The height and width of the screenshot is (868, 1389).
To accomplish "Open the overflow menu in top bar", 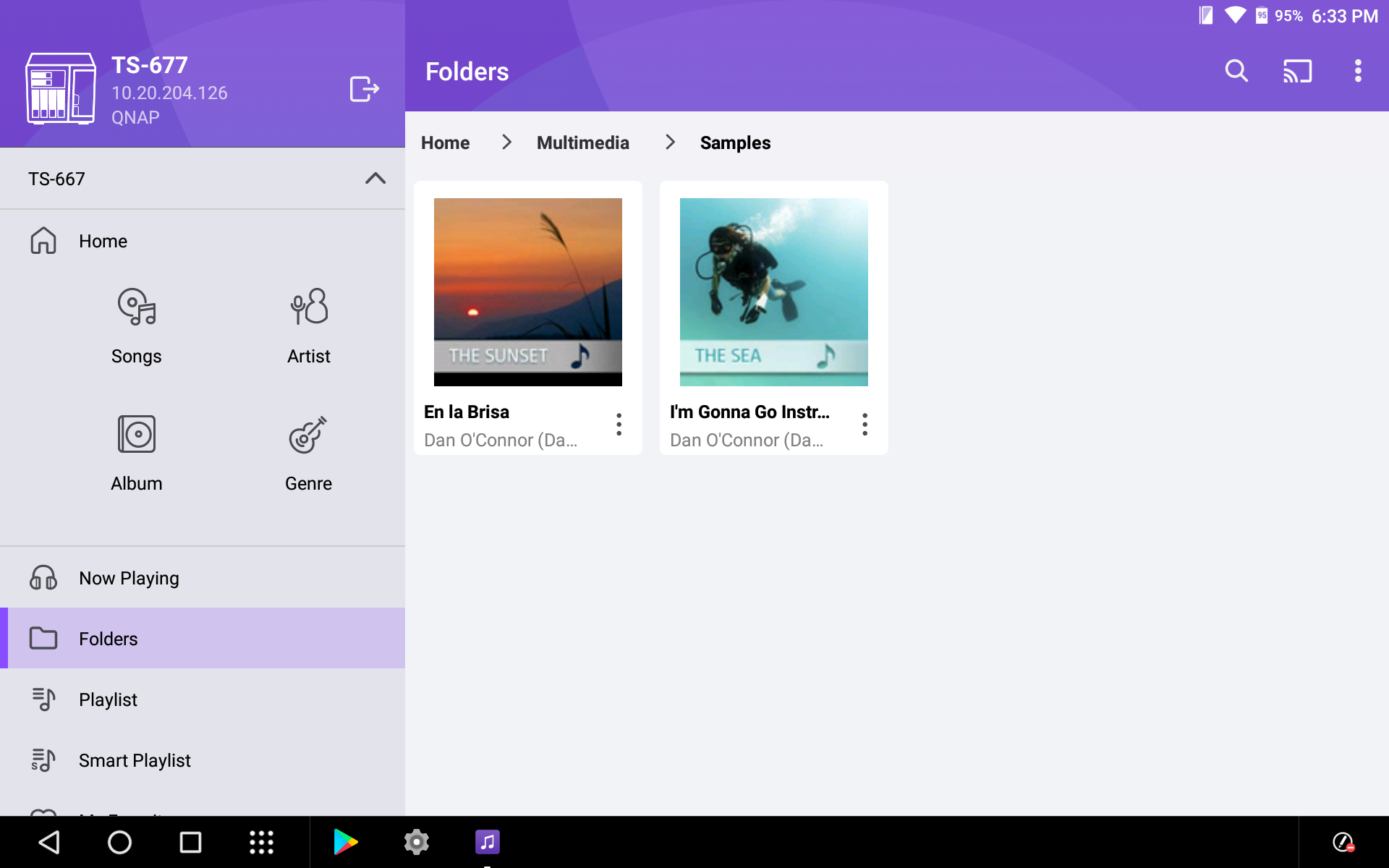I will (x=1358, y=71).
